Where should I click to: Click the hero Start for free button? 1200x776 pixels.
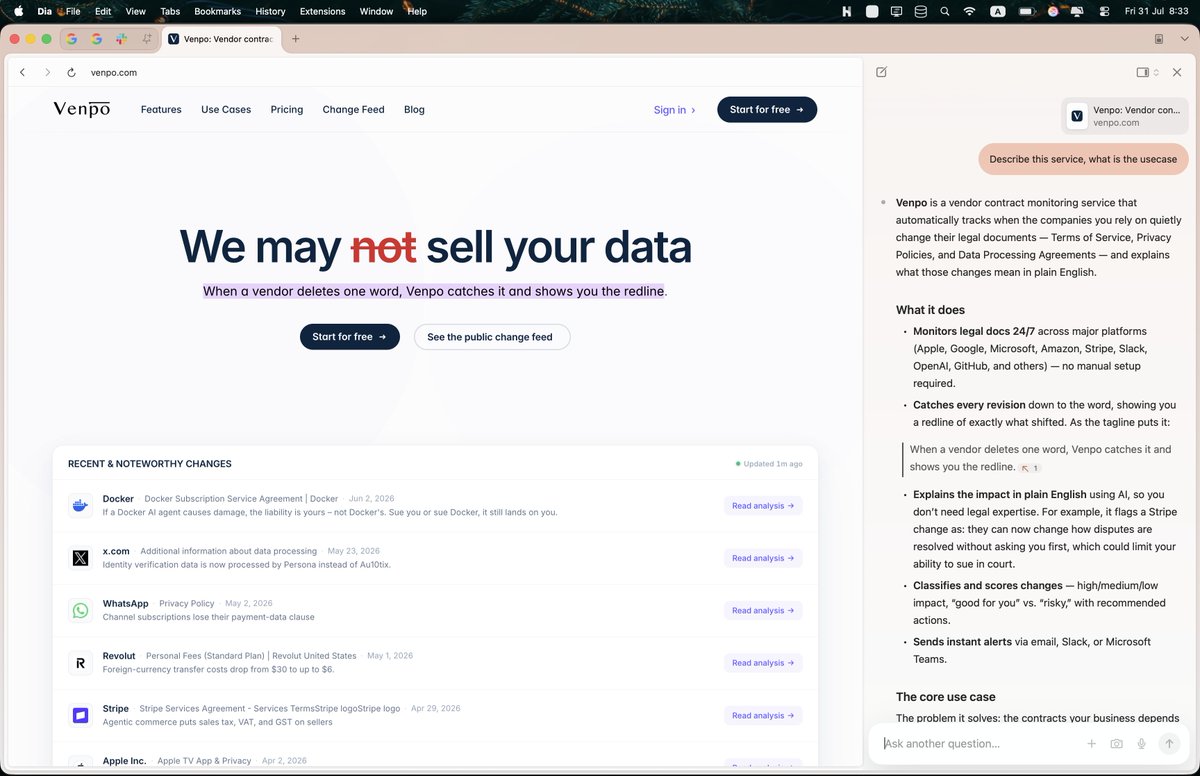coord(350,337)
